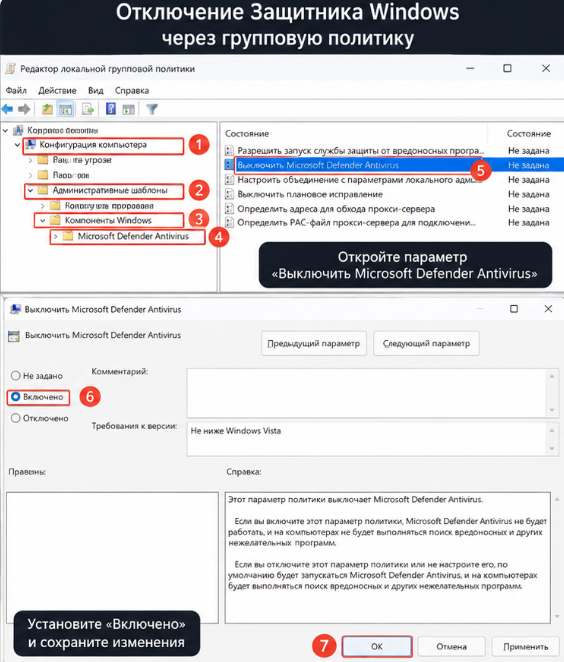Screen dimensions: 564x662
Task: Click the 'Следующий параметр' button
Action: pyautogui.click(x=426, y=343)
